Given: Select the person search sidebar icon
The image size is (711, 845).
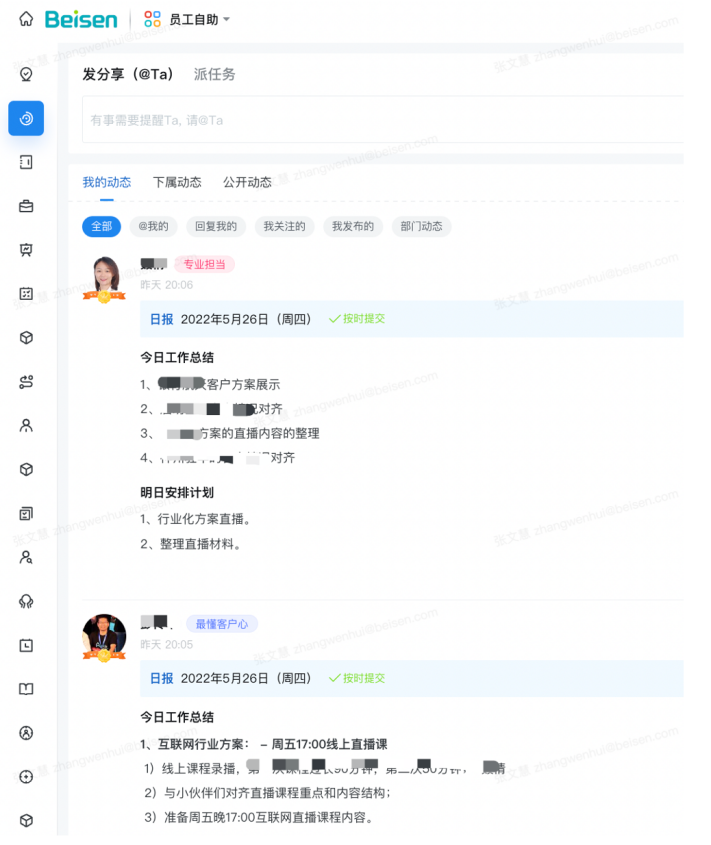Looking at the screenshot, I should click(26, 557).
